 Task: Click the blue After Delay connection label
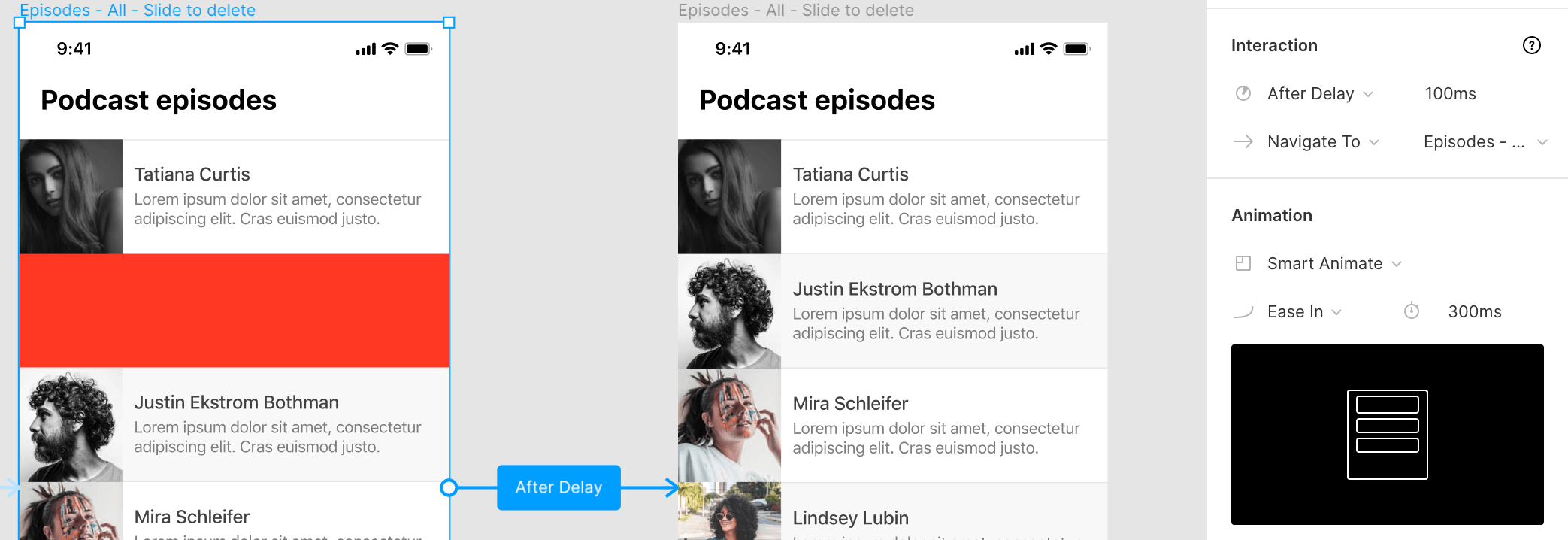pyautogui.click(x=558, y=487)
